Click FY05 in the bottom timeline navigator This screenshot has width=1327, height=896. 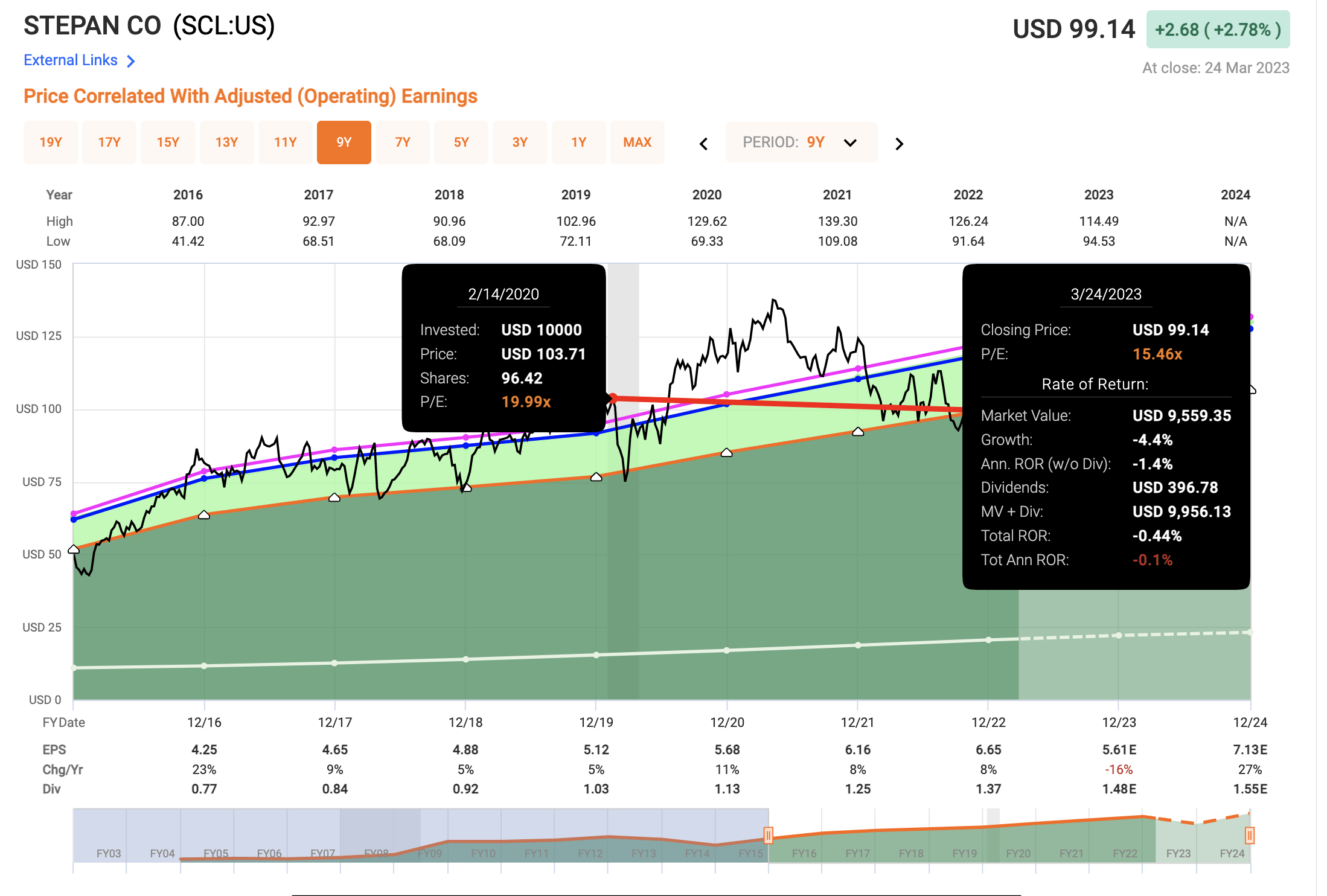click(x=216, y=854)
